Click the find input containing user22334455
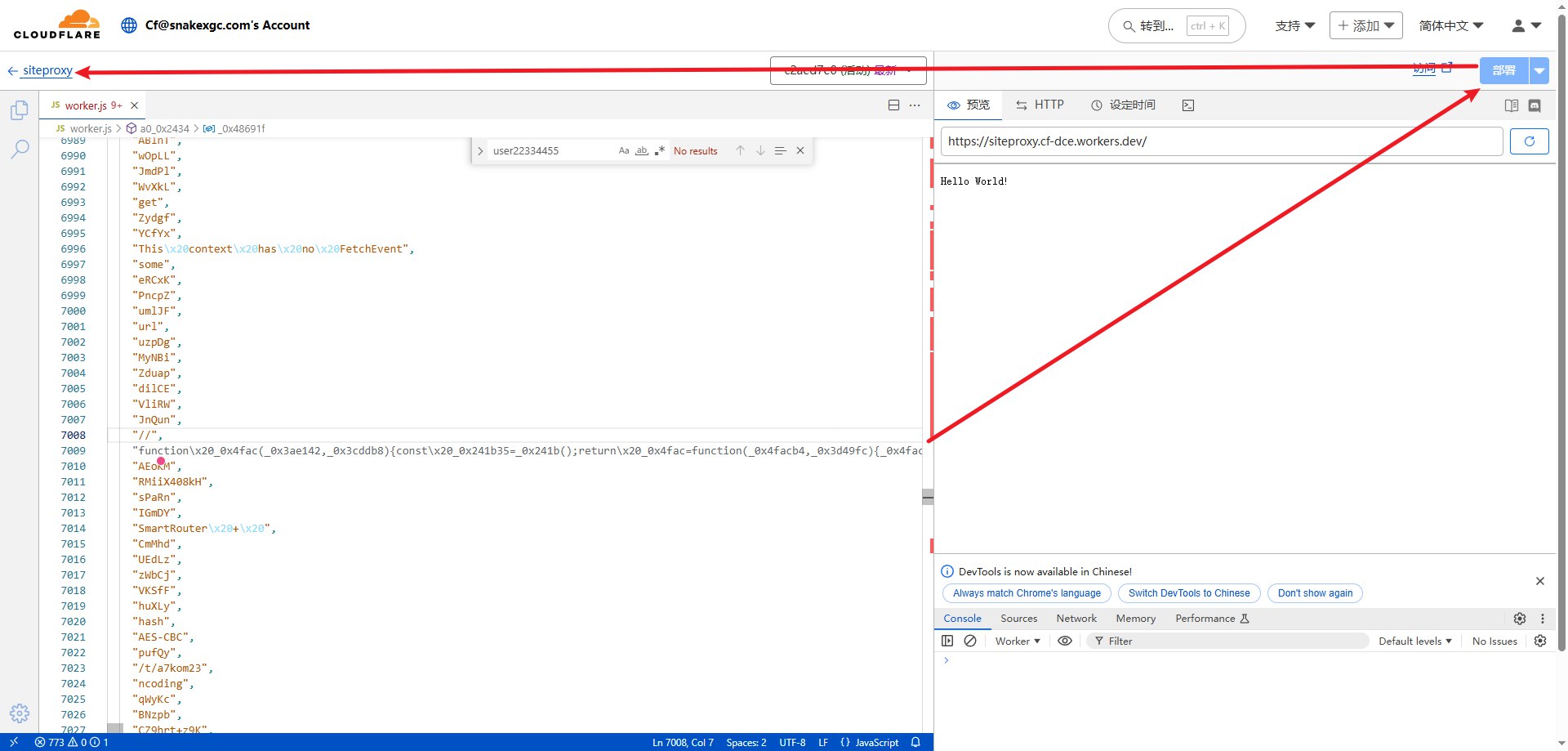The image size is (1568, 751). click(x=552, y=150)
